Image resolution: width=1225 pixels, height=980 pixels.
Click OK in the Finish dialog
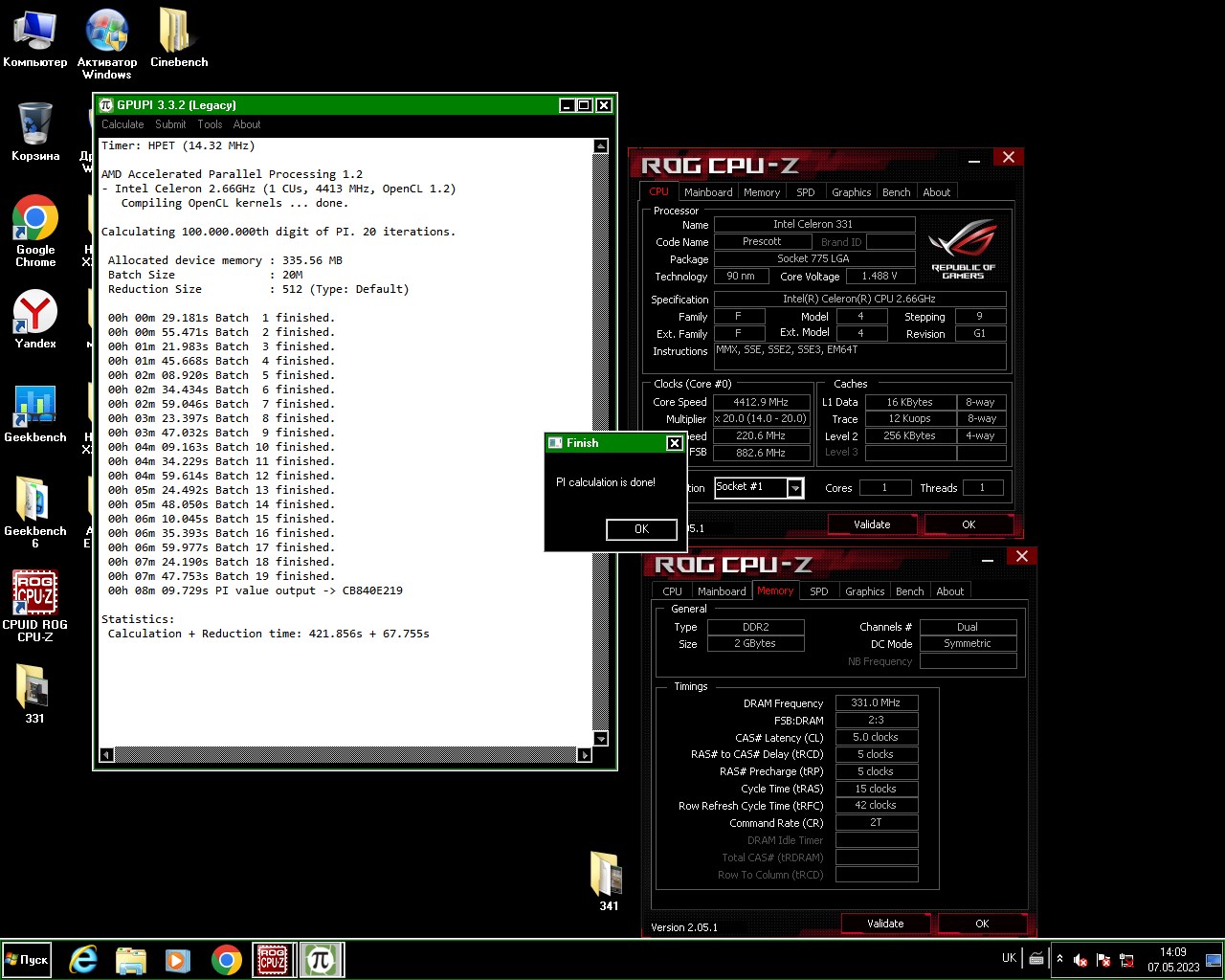tap(641, 529)
